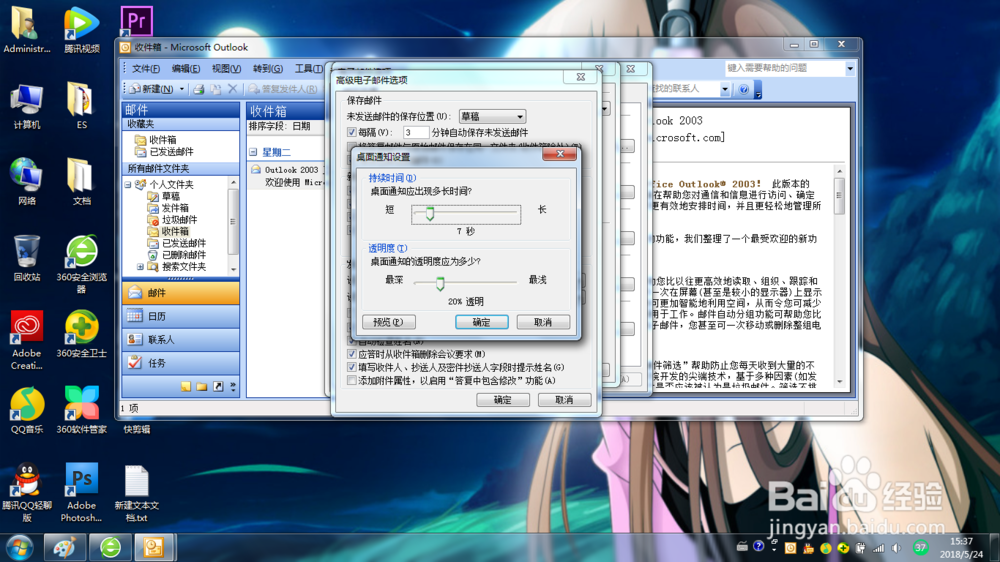
Task: Open the contact search dropdown arrow
Action: (x=724, y=89)
